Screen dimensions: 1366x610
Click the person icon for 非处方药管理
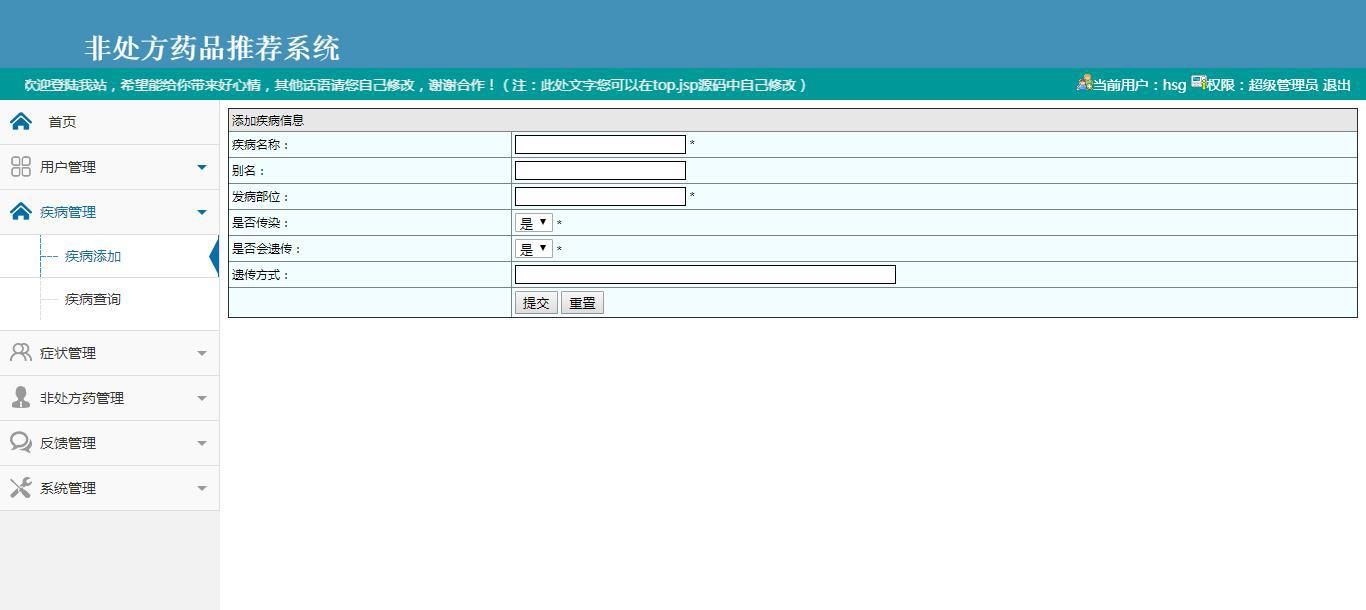click(x=20, y=397)
